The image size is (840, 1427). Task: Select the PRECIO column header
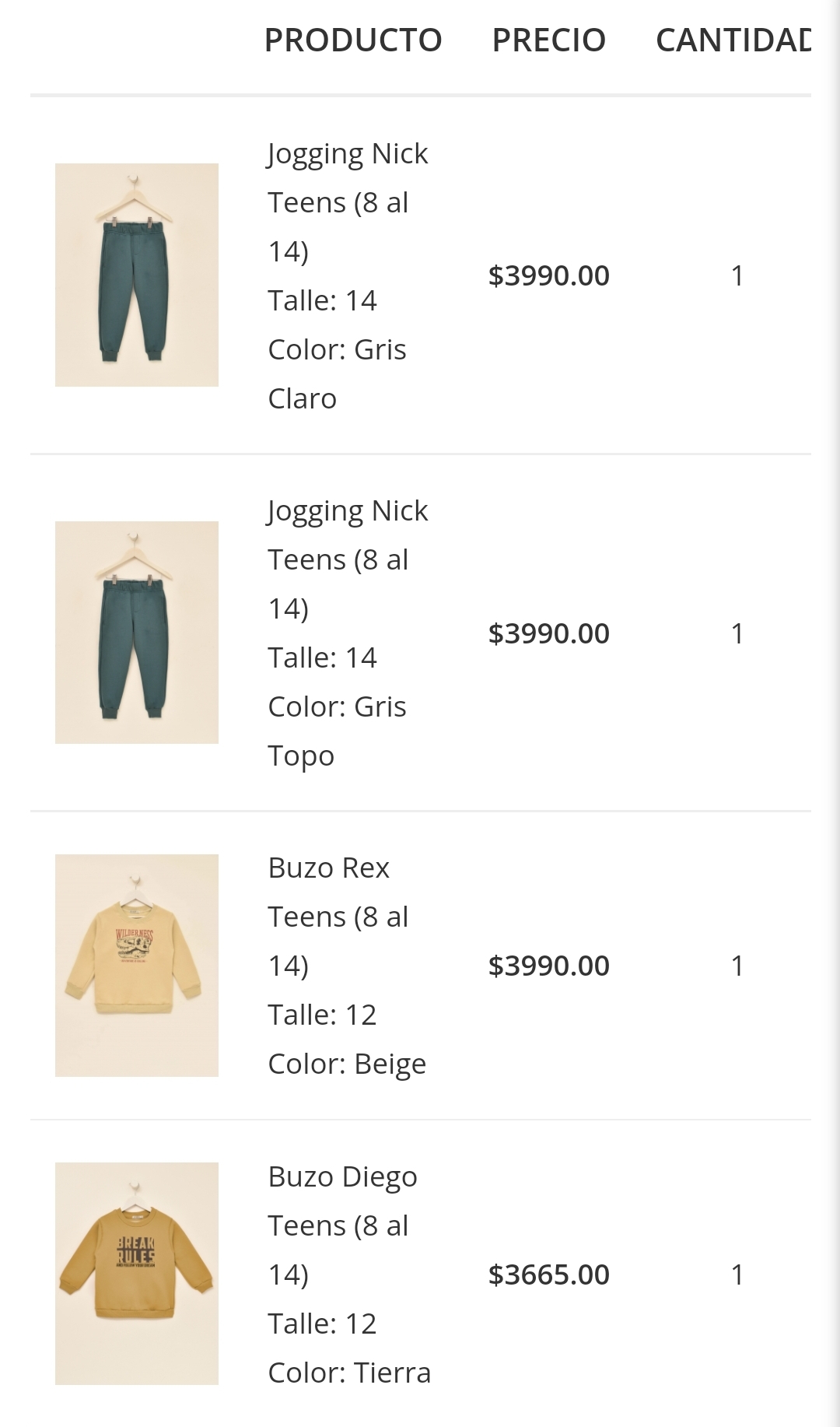pyautogui.click(x=549, y=40)
